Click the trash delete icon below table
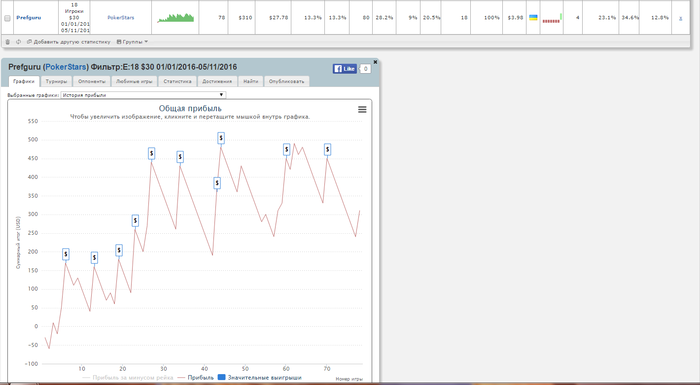The image size is (700, 385). click(x=8, y=42)
